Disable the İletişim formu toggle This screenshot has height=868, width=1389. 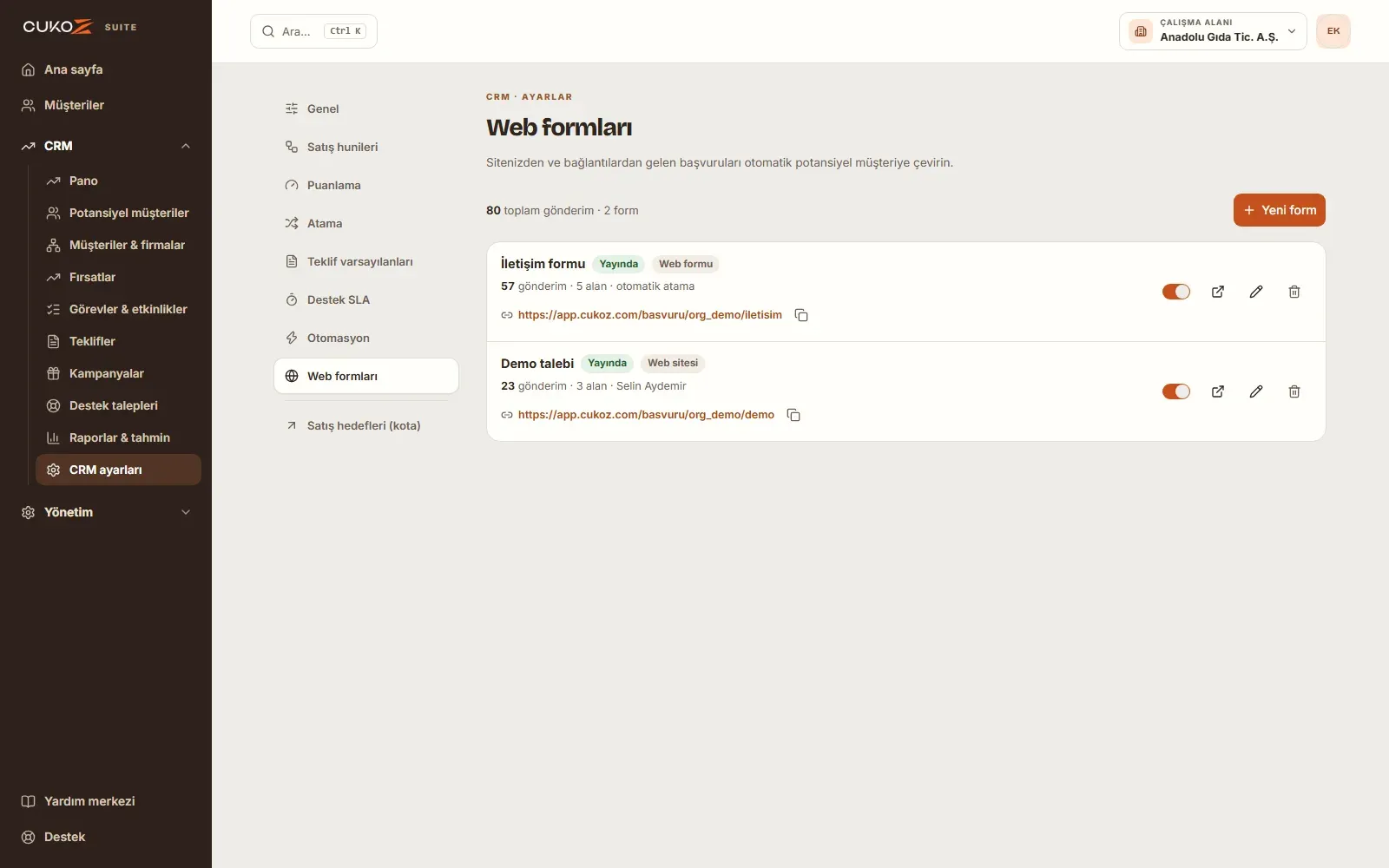[x=1176, y=292]
